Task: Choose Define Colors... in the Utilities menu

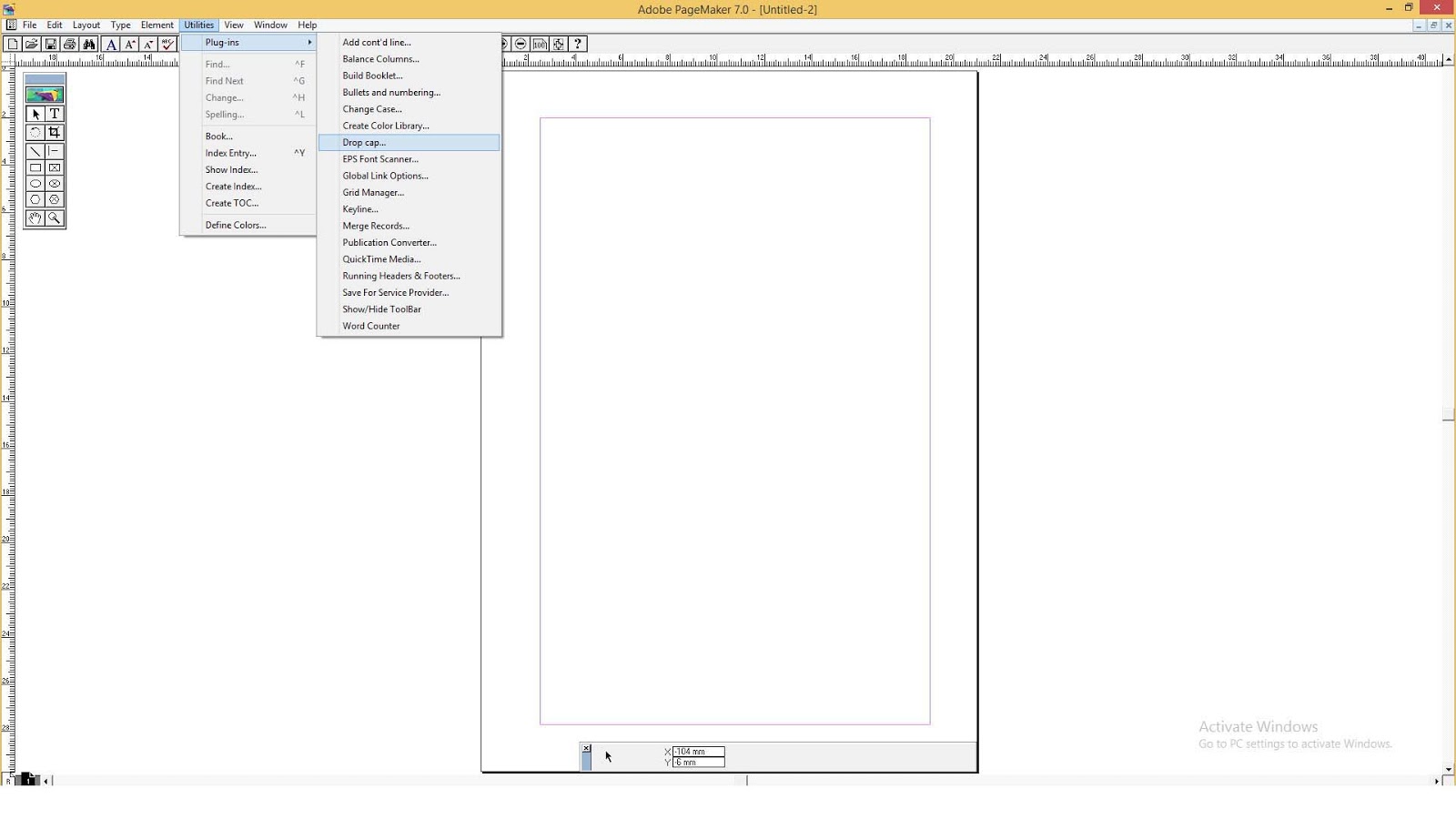Action: click(x=248, y=225)
